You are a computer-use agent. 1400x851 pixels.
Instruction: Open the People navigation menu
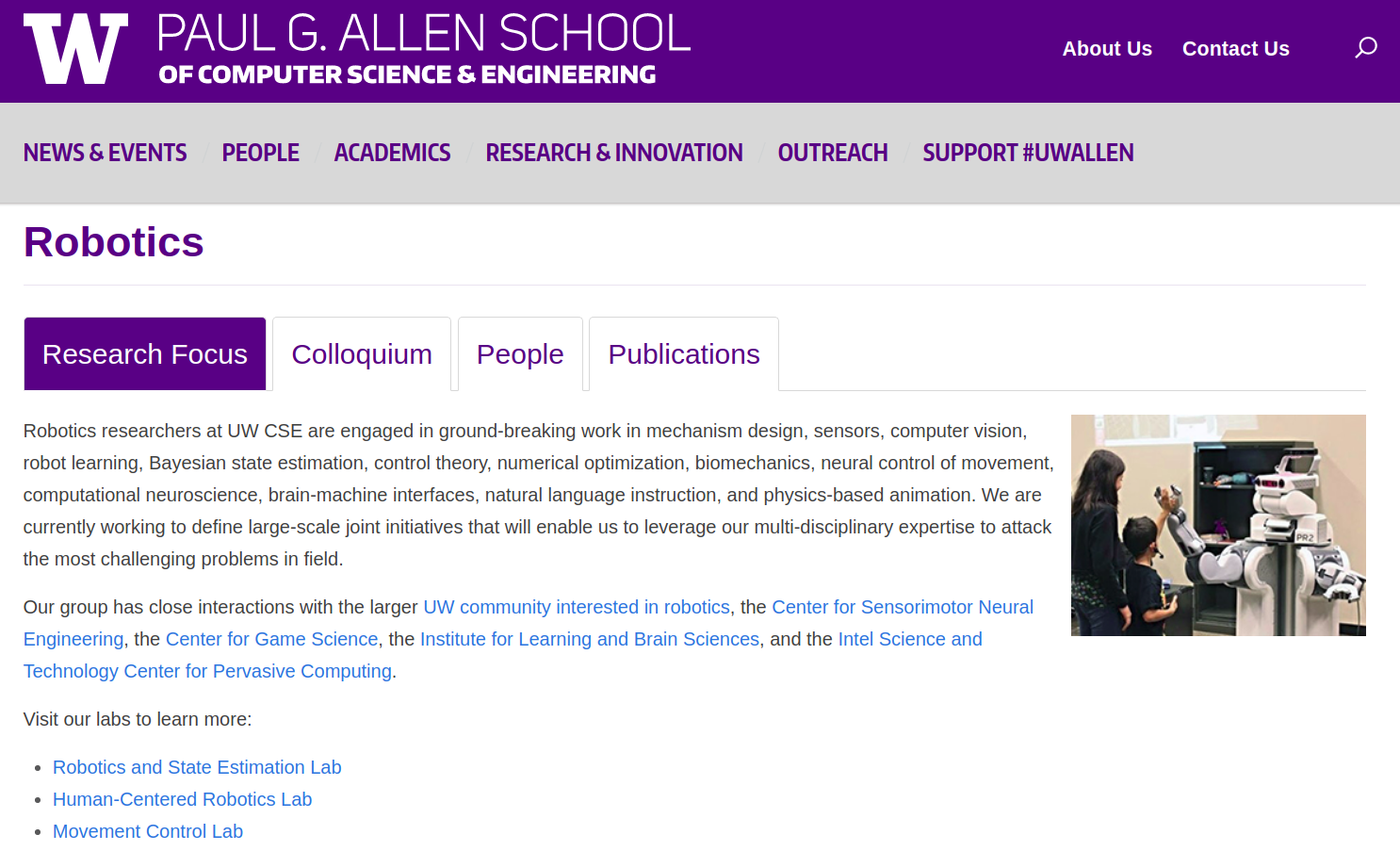261,153
